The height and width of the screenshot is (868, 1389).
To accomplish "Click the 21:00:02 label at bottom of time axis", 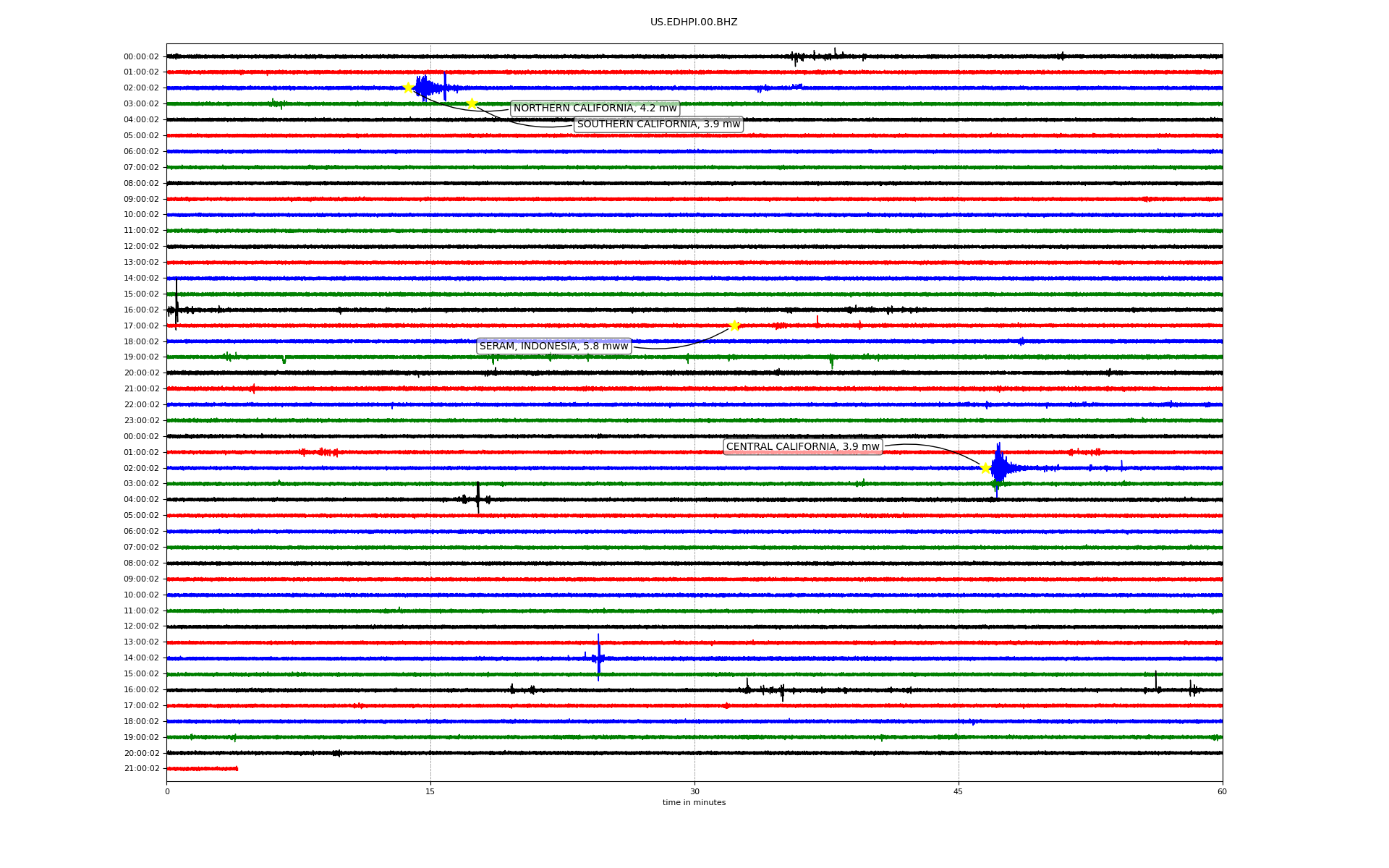I will (141, 769).
